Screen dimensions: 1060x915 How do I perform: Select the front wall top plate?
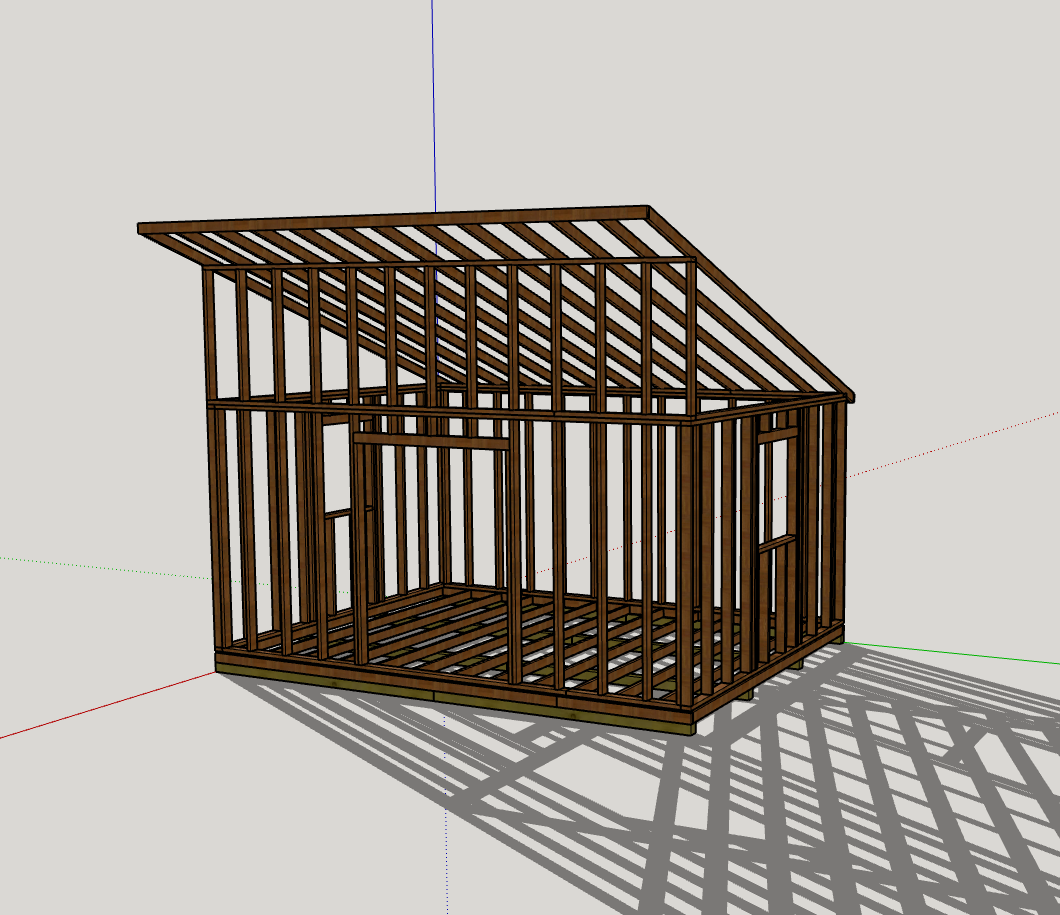click(x=450, y=411)
